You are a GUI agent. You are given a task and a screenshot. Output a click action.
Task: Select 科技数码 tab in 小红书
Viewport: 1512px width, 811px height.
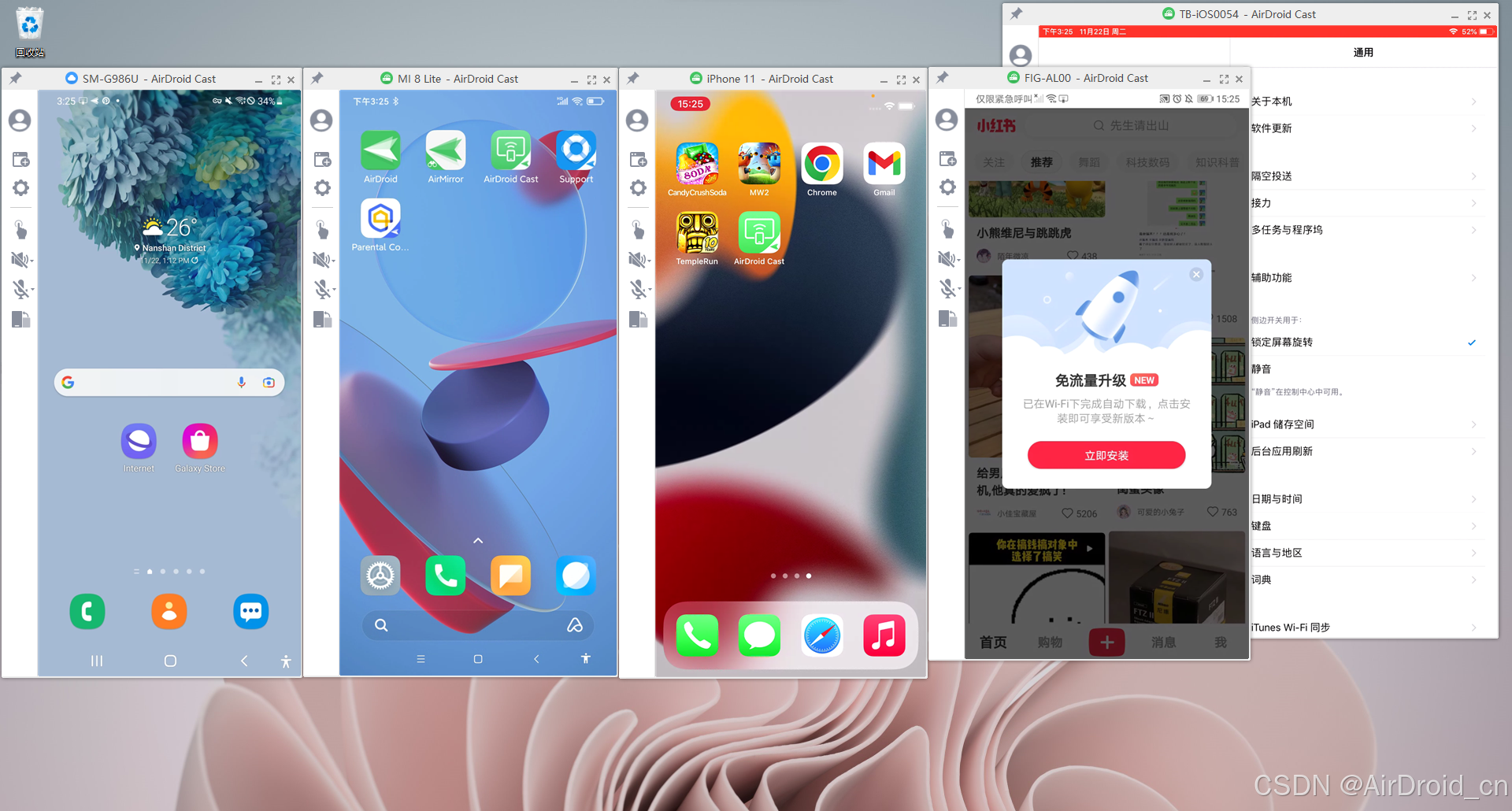click(1147, 162)
